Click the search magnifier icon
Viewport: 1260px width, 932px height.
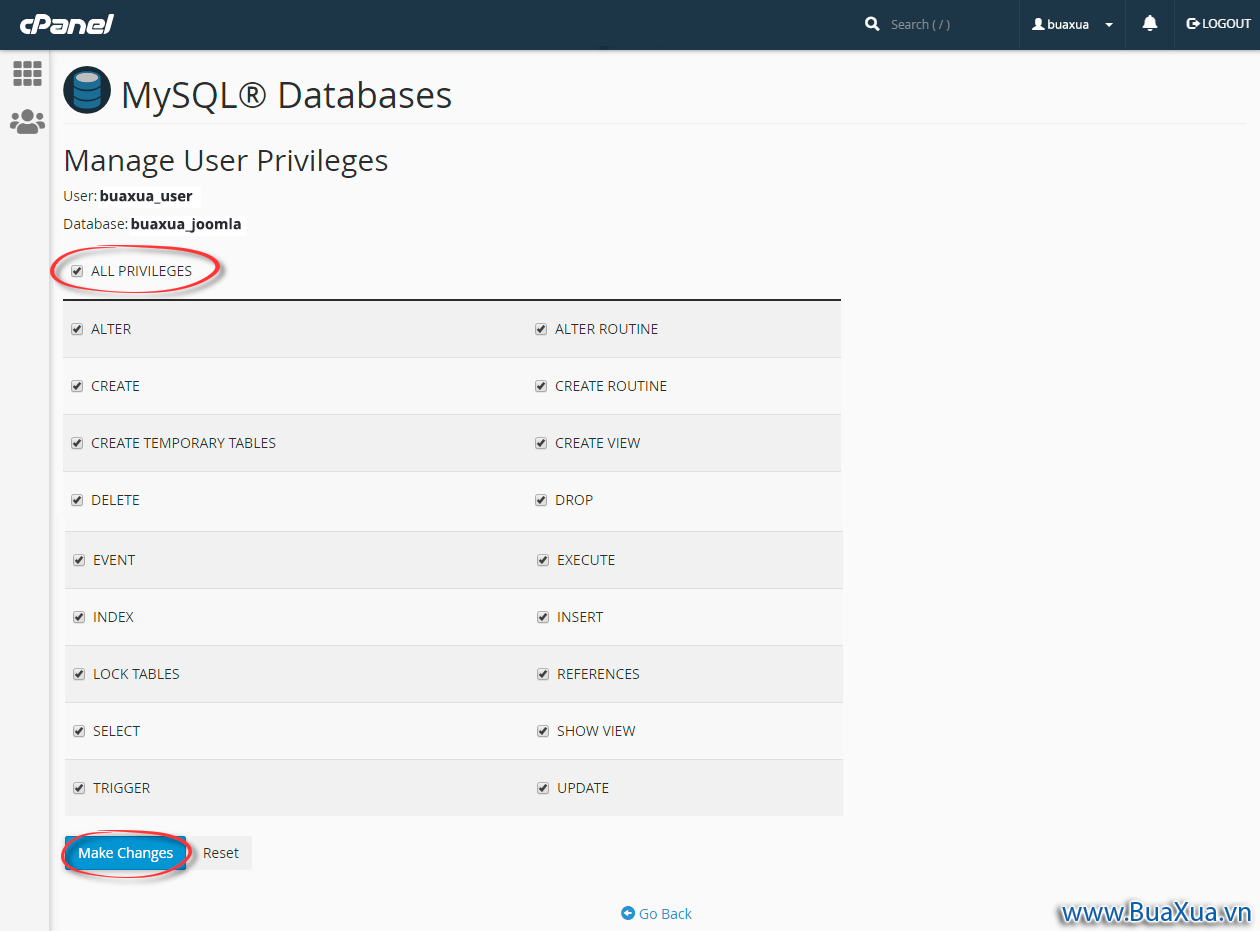pyautogui.click(x=872, y=24)
